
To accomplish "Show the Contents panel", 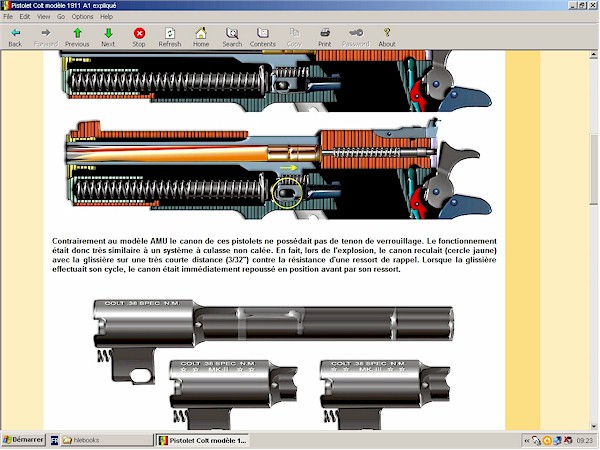I will pyautogui.click(x=263, y=37).
